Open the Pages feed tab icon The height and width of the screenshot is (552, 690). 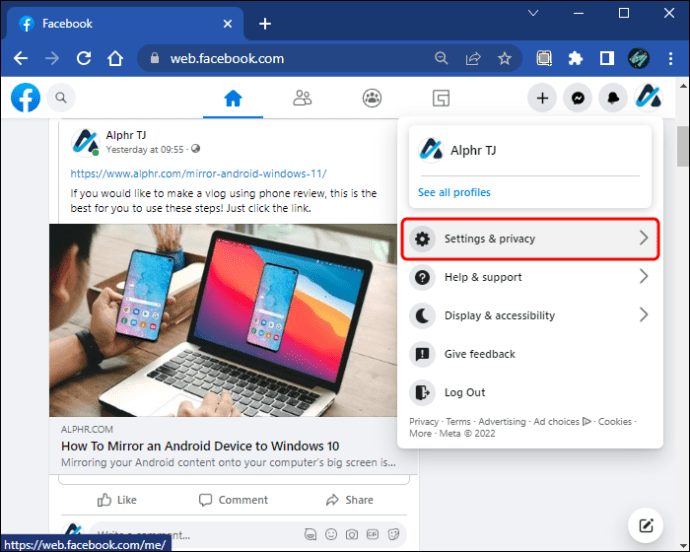pyautogui.click(x=441, y=98)
